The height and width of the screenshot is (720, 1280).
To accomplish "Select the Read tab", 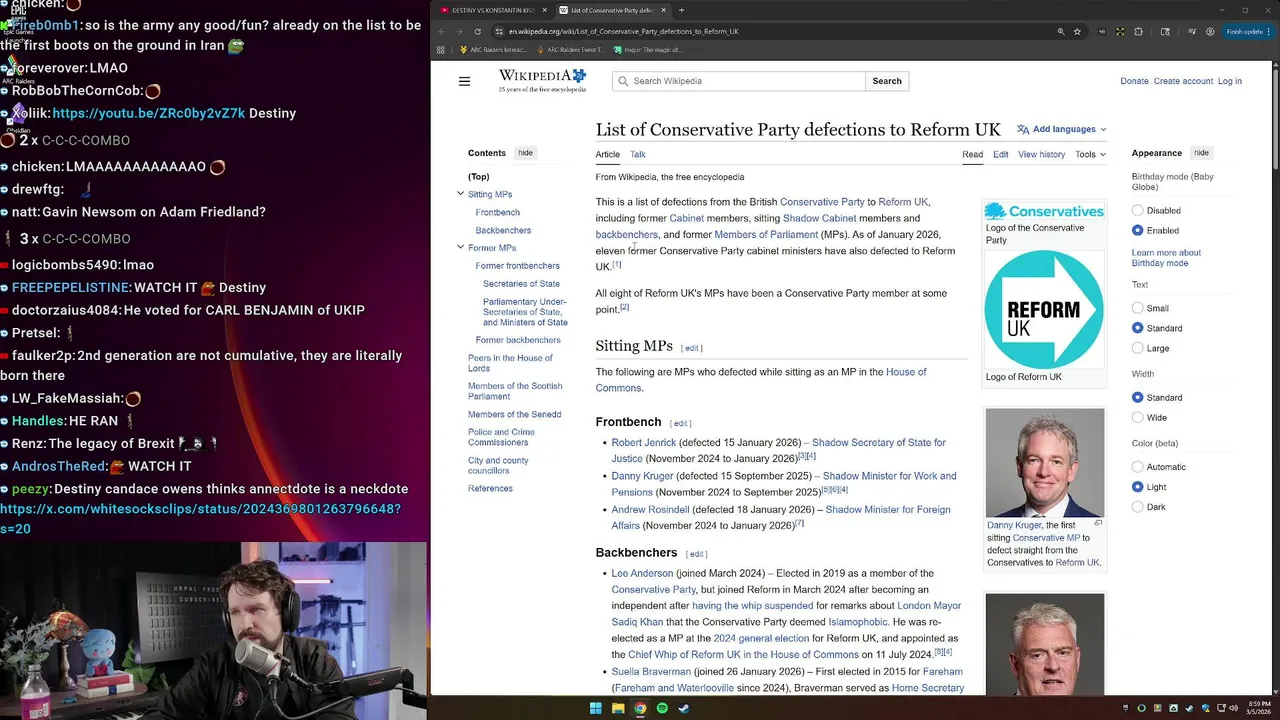I will coord(972,154).
